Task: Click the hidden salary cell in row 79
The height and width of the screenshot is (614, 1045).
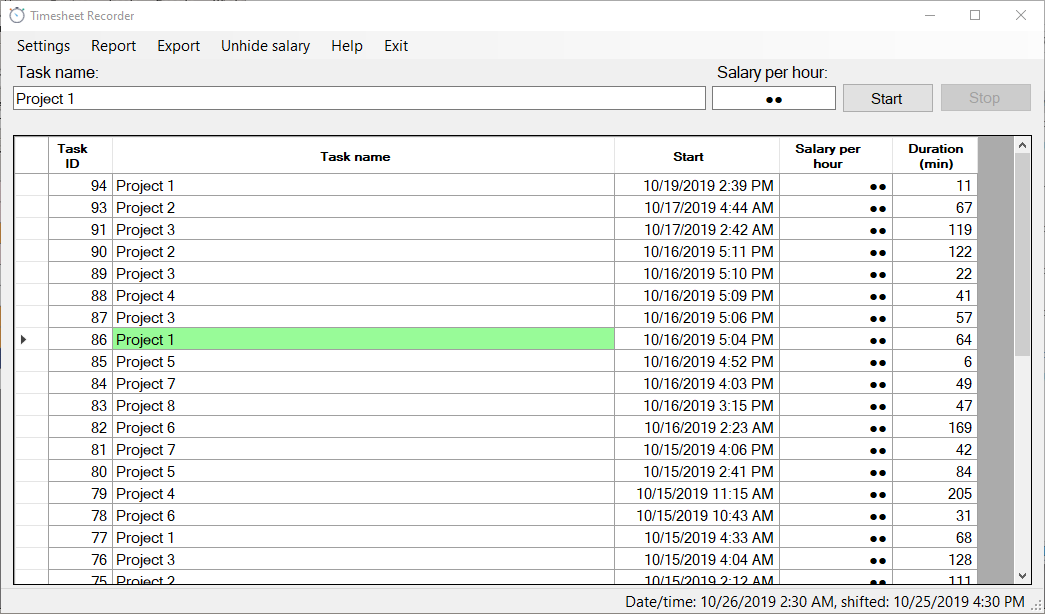Action: (x=836, y=493)
